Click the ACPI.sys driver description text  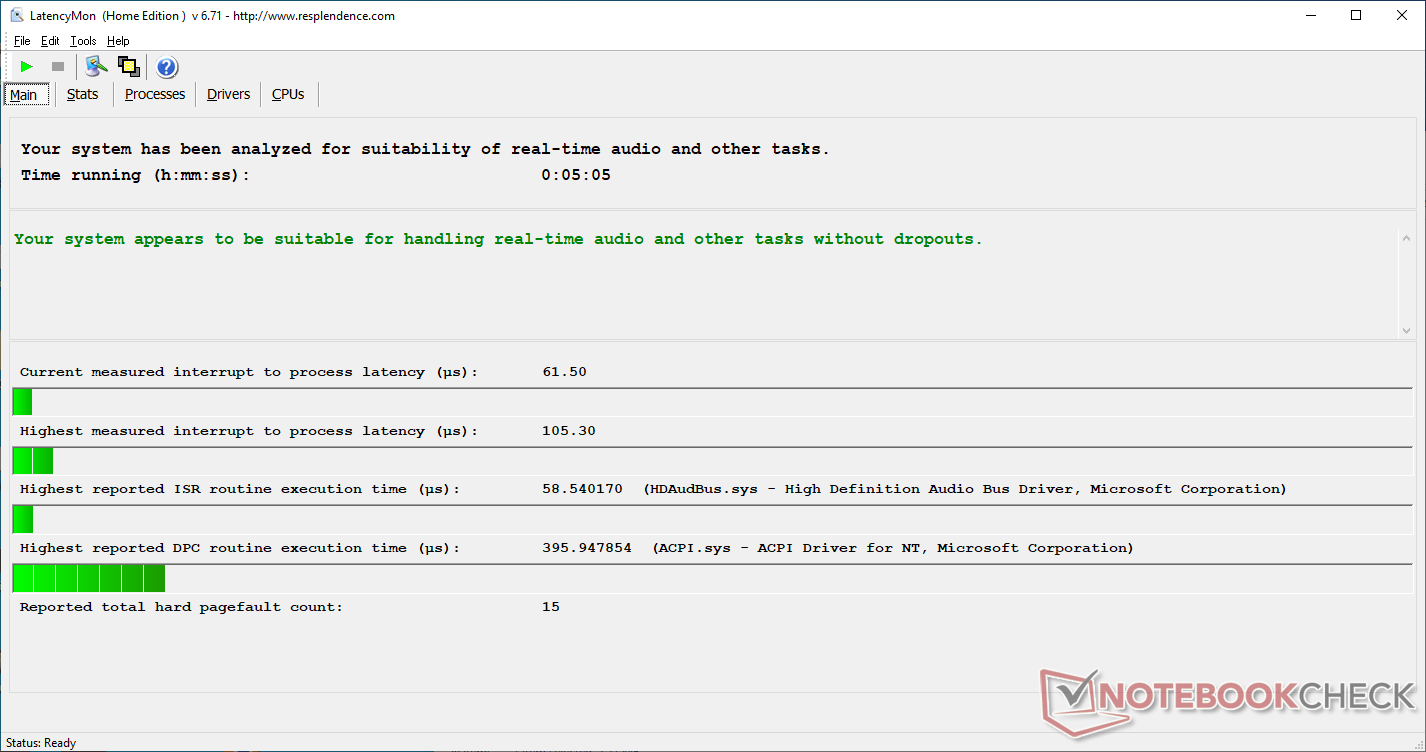[x=893, y=548]
